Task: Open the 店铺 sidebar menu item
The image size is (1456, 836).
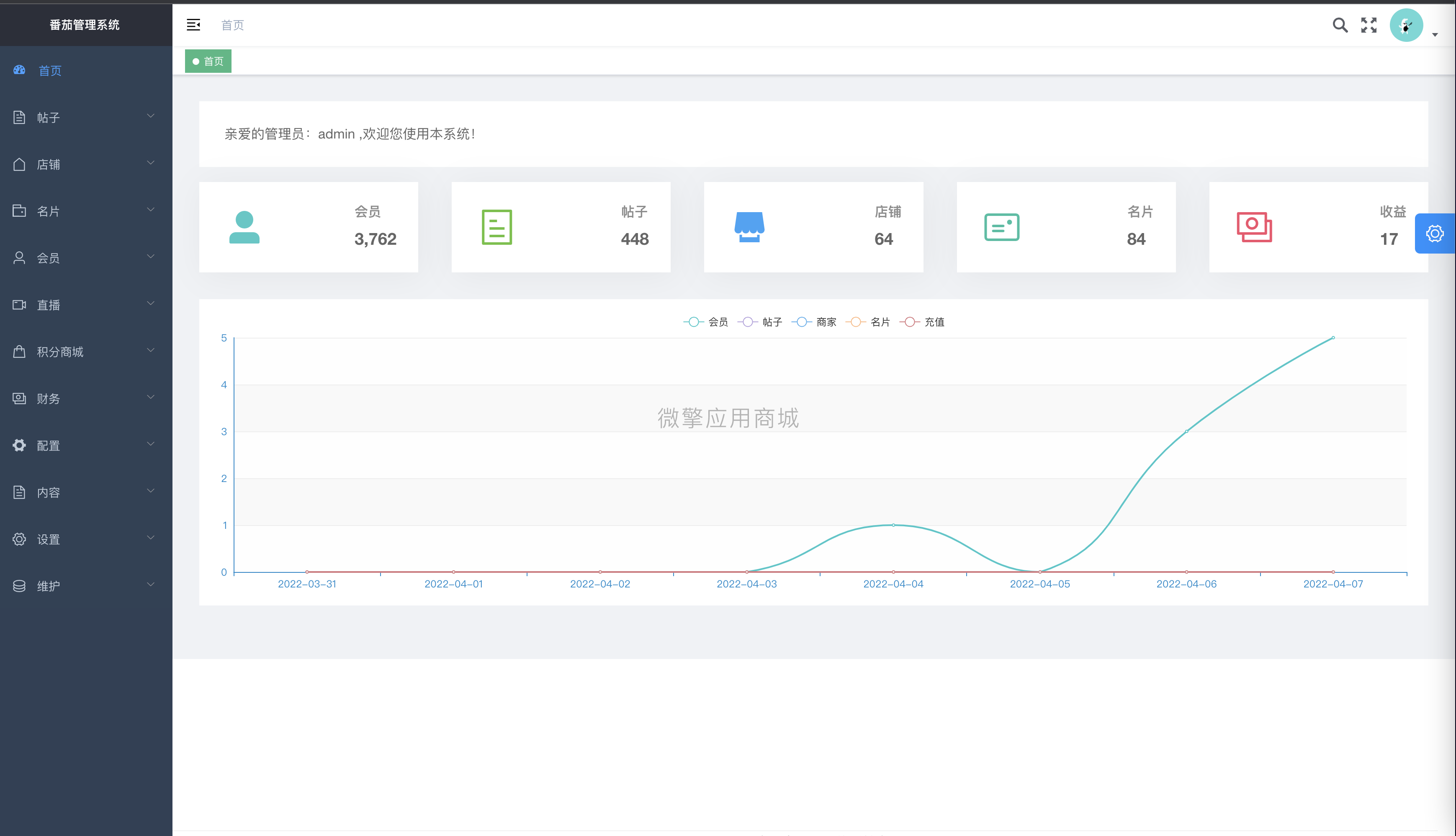Action: 86,164
